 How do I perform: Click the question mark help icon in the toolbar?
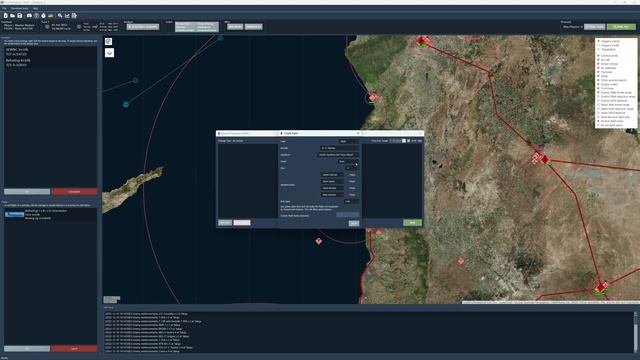(x=36, y=16)
